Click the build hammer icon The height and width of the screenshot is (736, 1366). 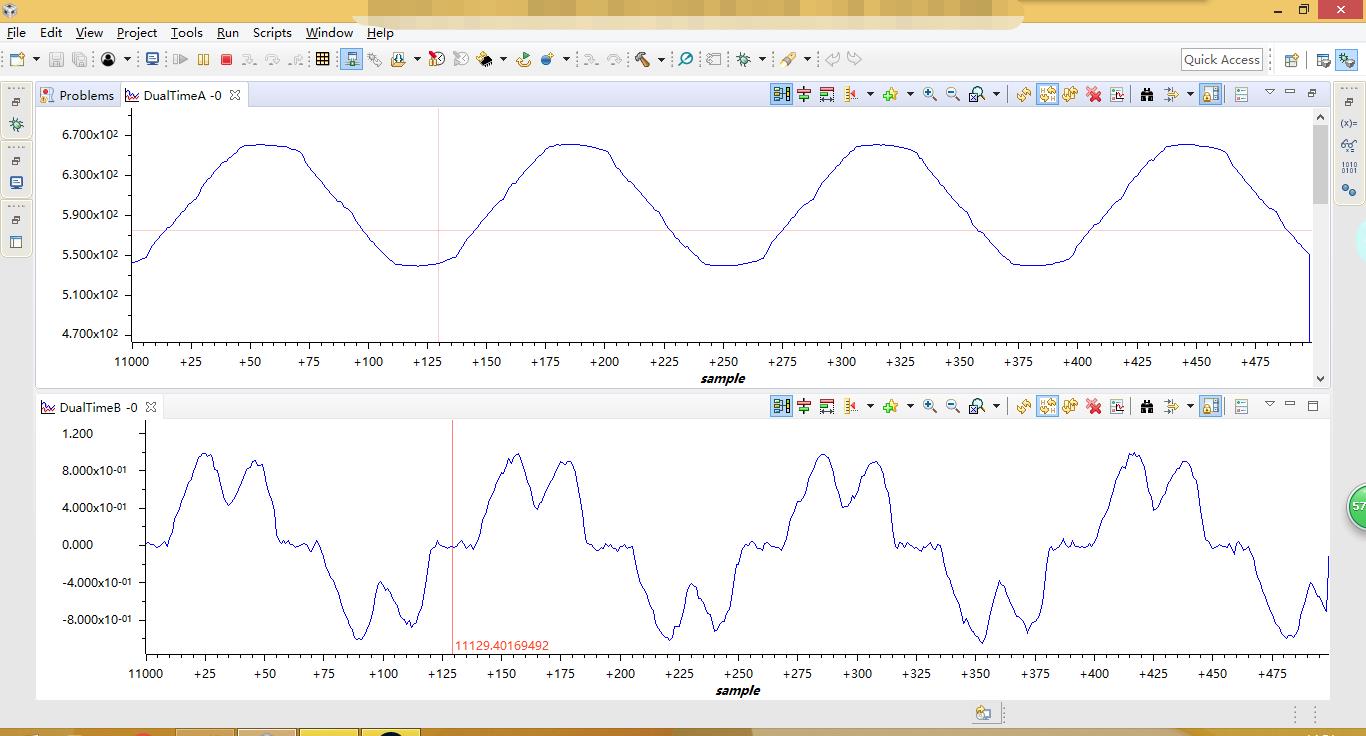642,60
